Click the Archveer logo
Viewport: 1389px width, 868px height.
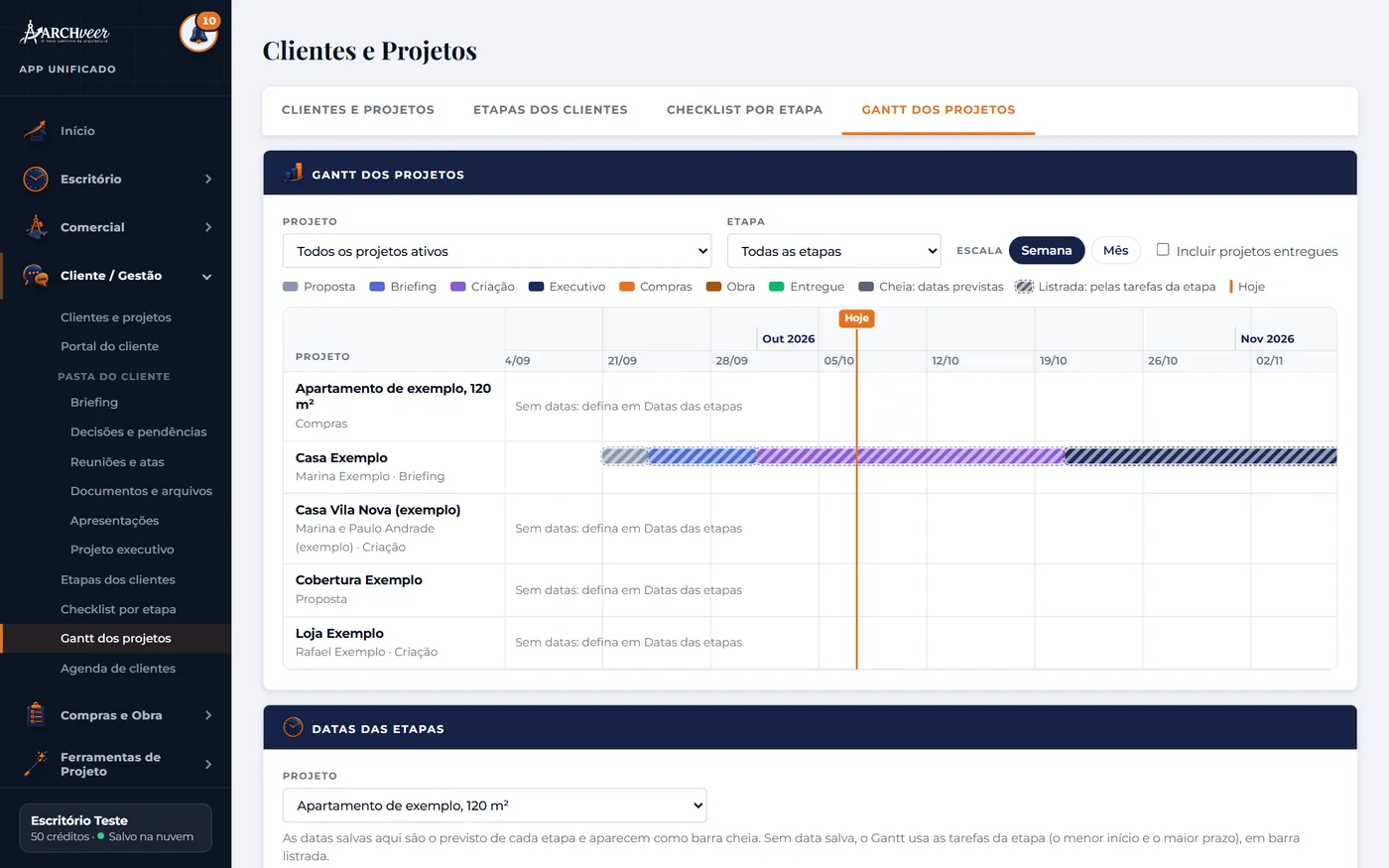pos(65,33)
